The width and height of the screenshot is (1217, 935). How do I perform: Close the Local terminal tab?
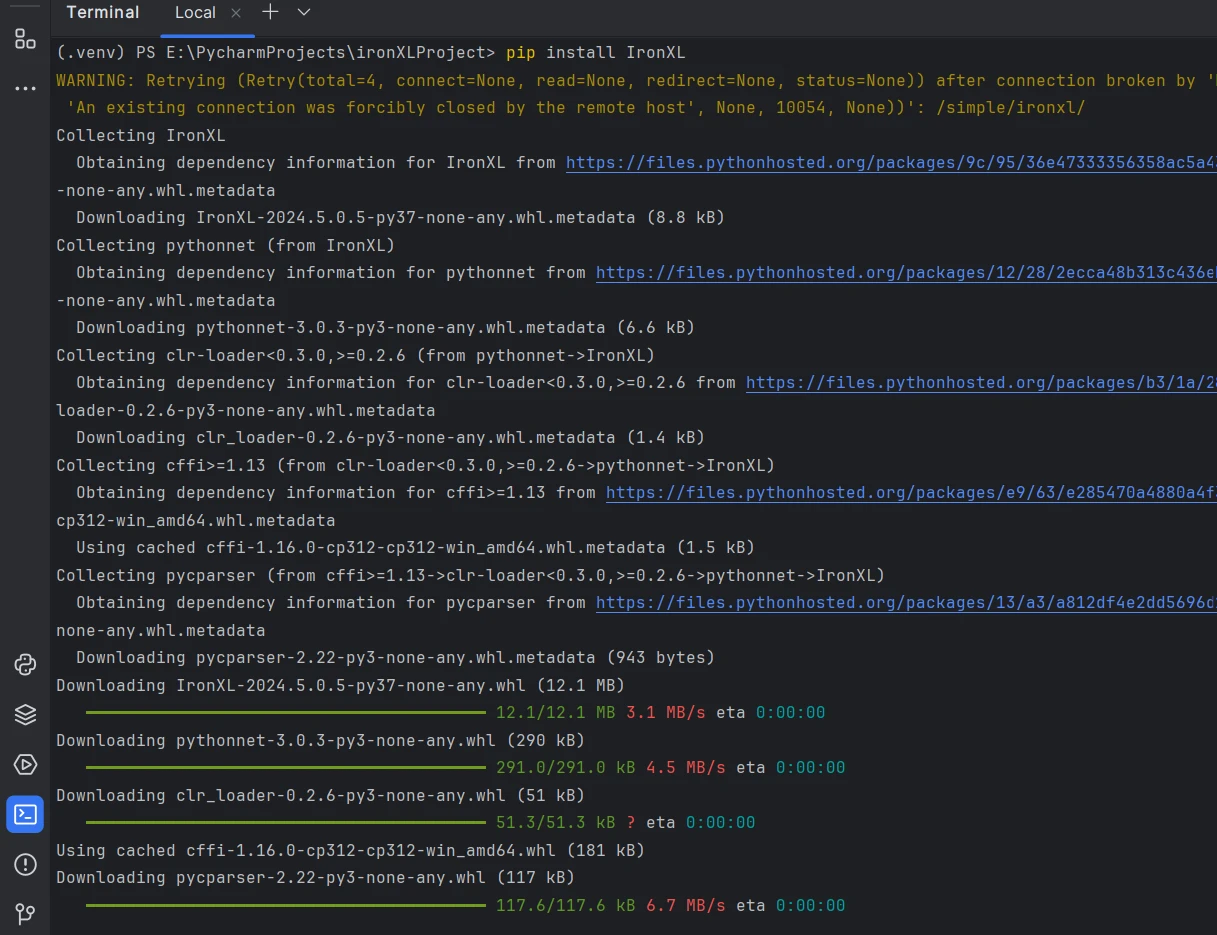[x=236, y=13]
